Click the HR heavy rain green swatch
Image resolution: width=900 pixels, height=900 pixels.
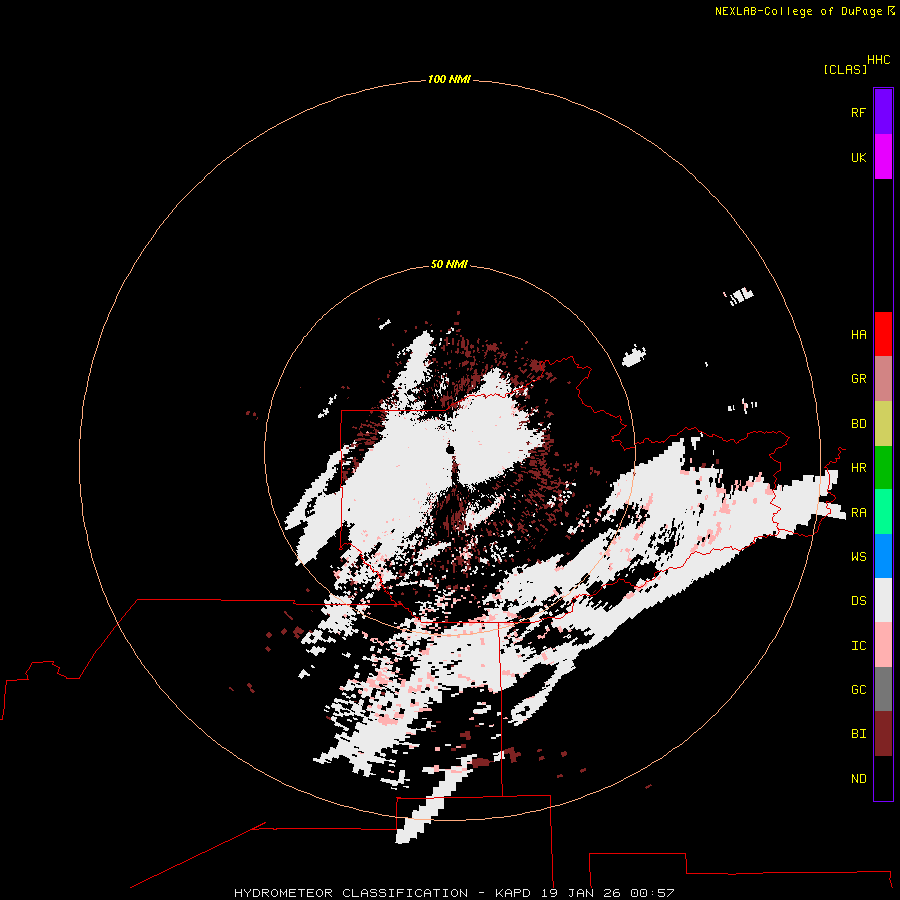click(x=883, y=468)
